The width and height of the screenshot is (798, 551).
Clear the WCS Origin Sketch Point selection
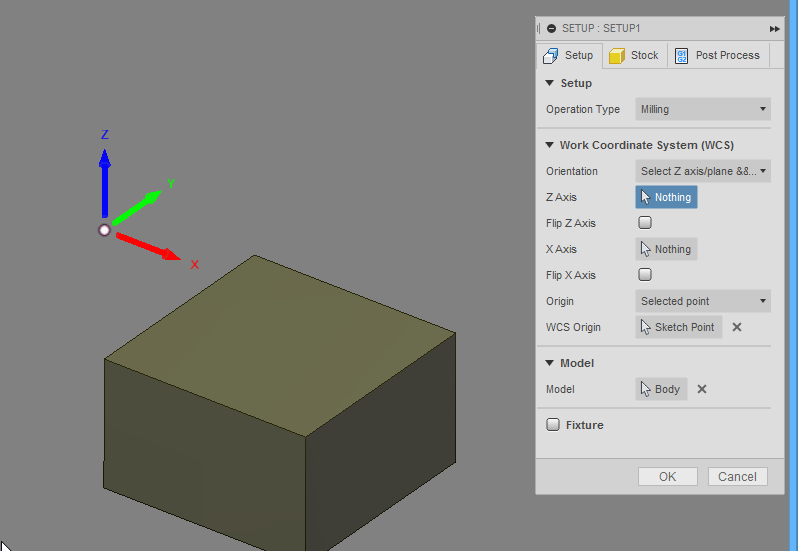click(736, 327)
